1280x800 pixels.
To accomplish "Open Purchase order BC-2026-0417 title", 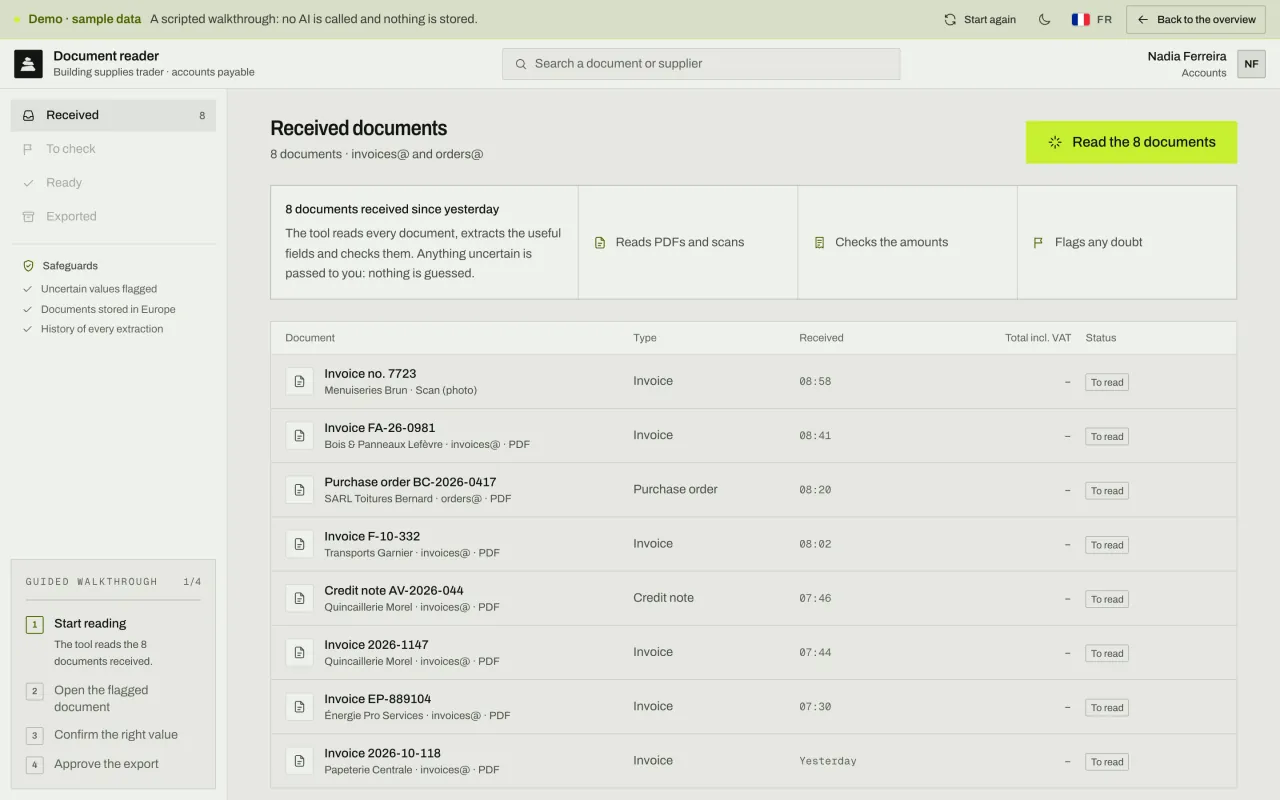I will click(x=410, y=482).
